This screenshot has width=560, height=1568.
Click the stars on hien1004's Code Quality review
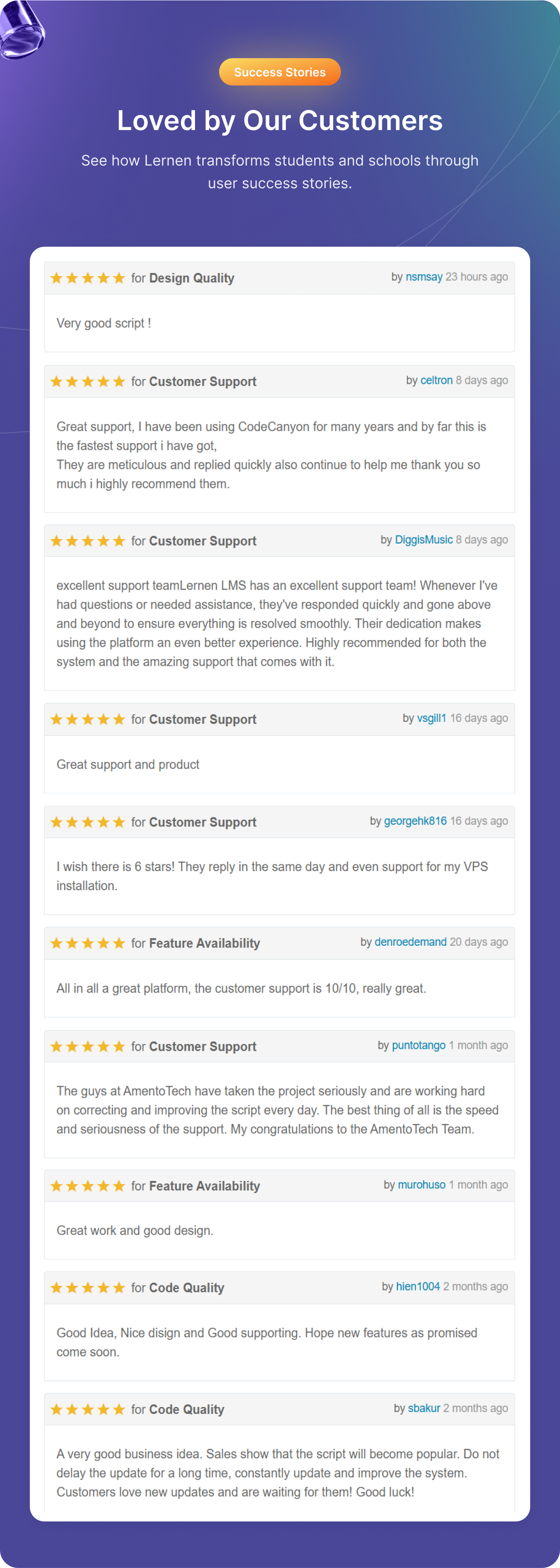[88, 1287]
